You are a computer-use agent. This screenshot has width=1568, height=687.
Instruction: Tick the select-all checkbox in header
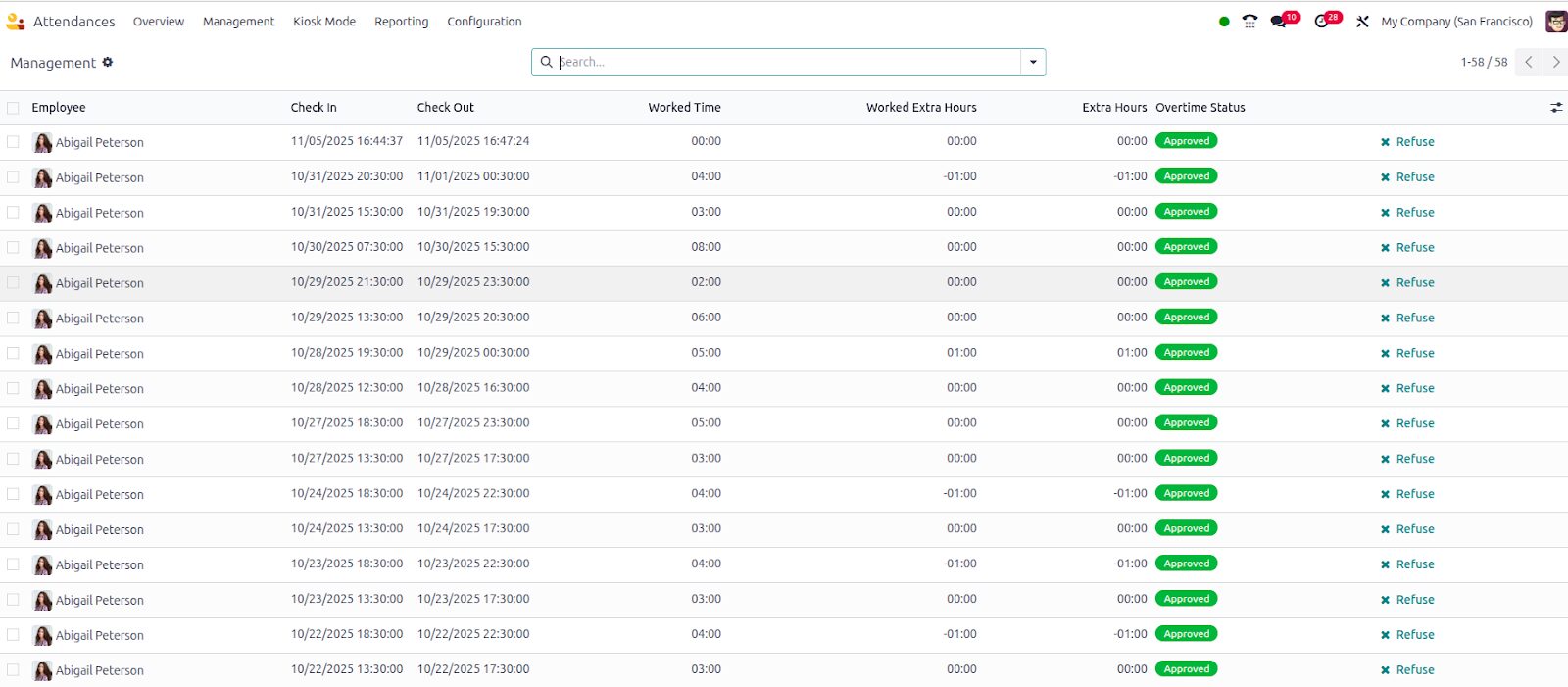13,108
